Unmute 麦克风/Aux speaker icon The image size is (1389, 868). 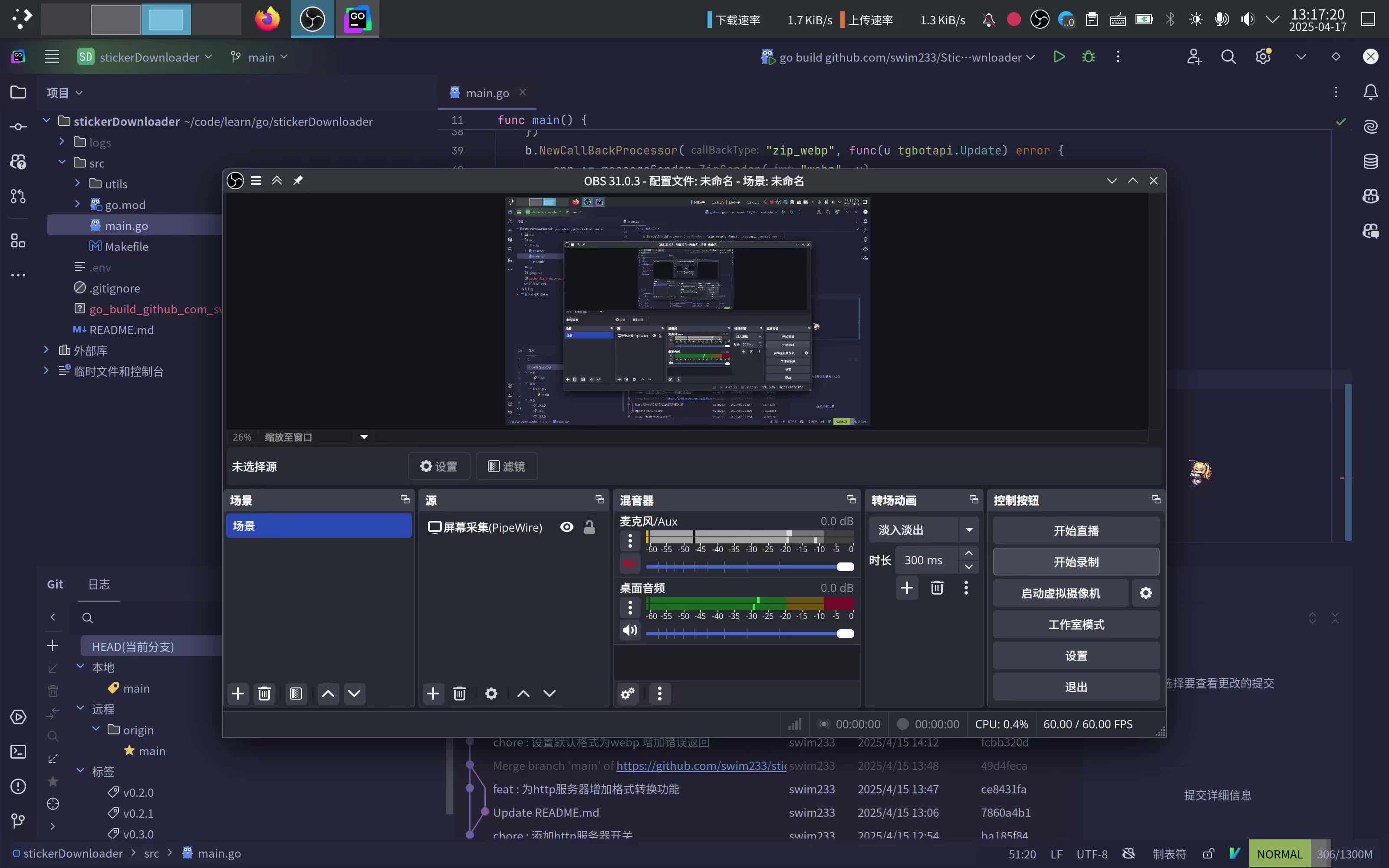630,563
